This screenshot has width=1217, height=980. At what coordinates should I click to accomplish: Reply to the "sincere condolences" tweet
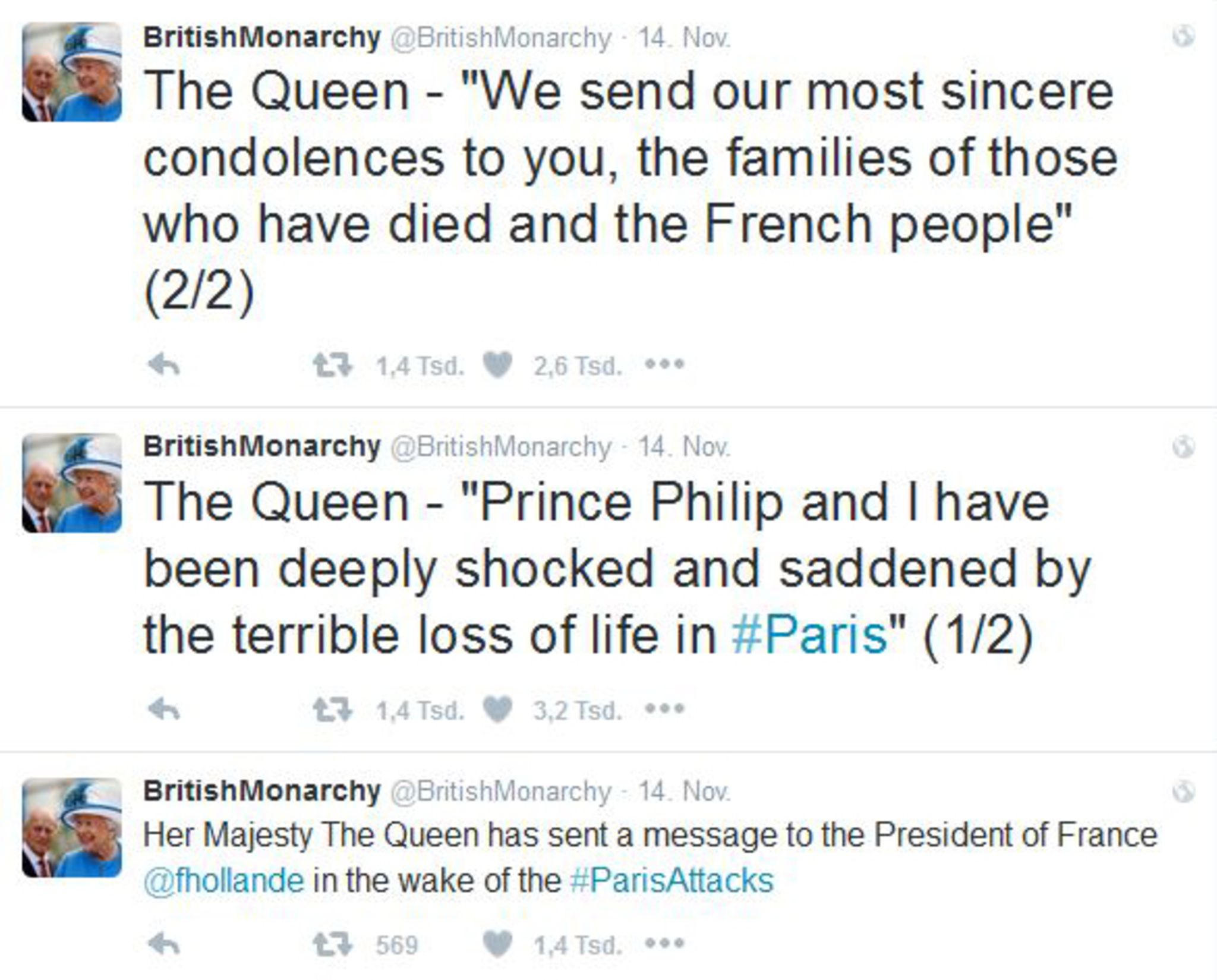[x=163, y=365]
